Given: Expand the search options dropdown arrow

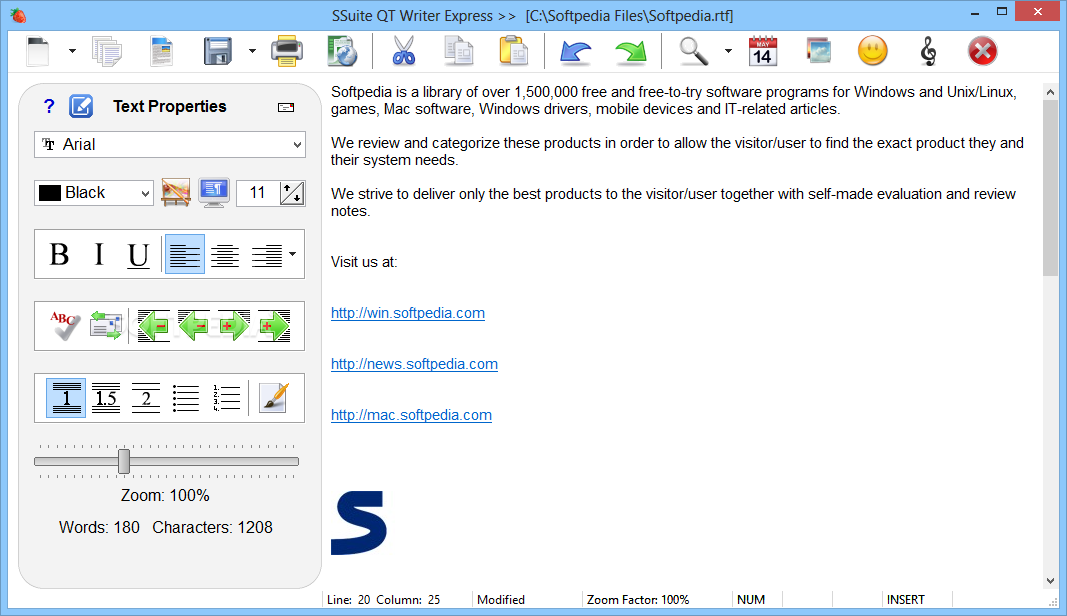Looking at the screenshot, I should [x=728, y=51].
